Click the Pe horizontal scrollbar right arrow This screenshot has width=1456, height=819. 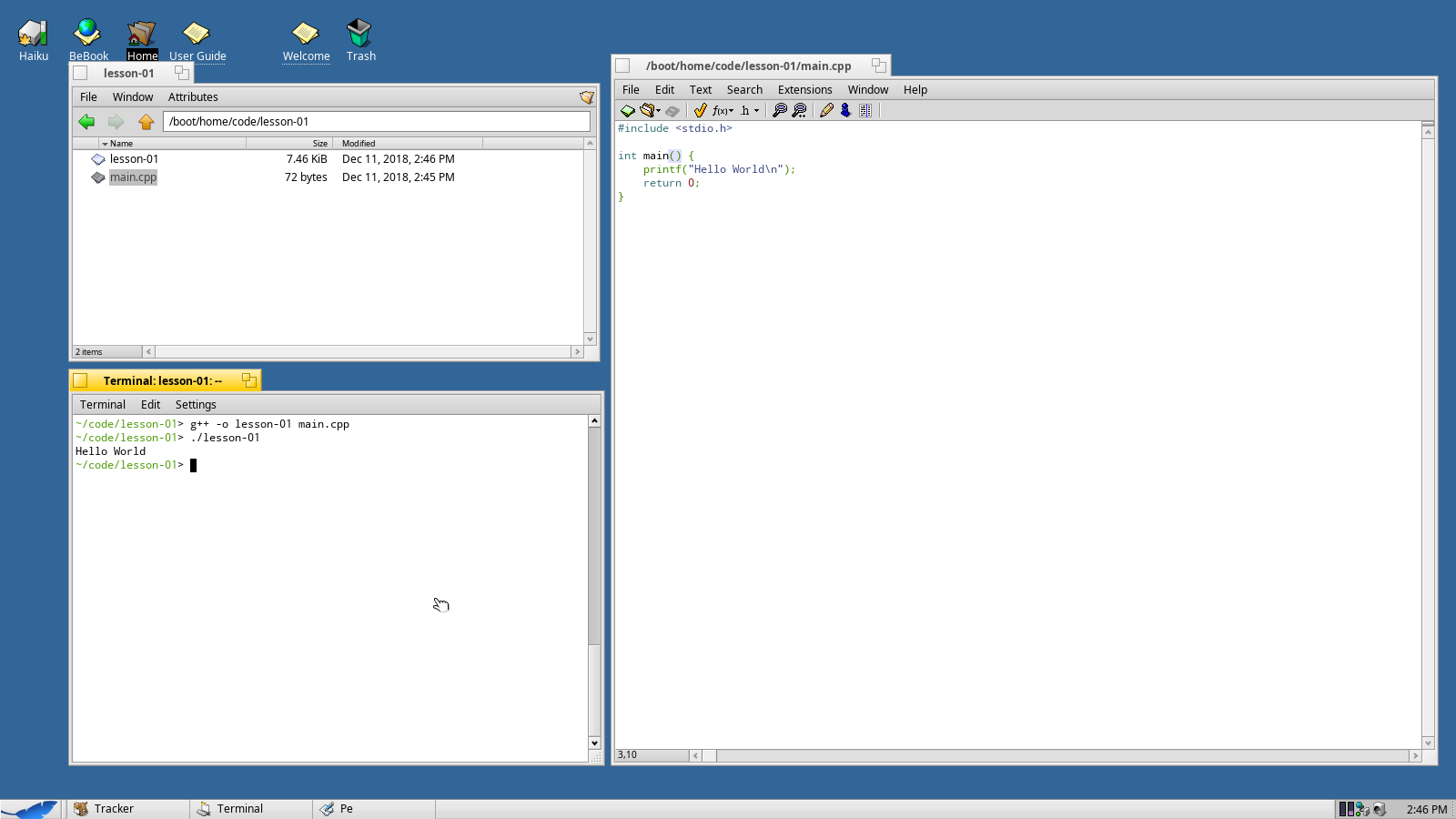click(1415, 755)
